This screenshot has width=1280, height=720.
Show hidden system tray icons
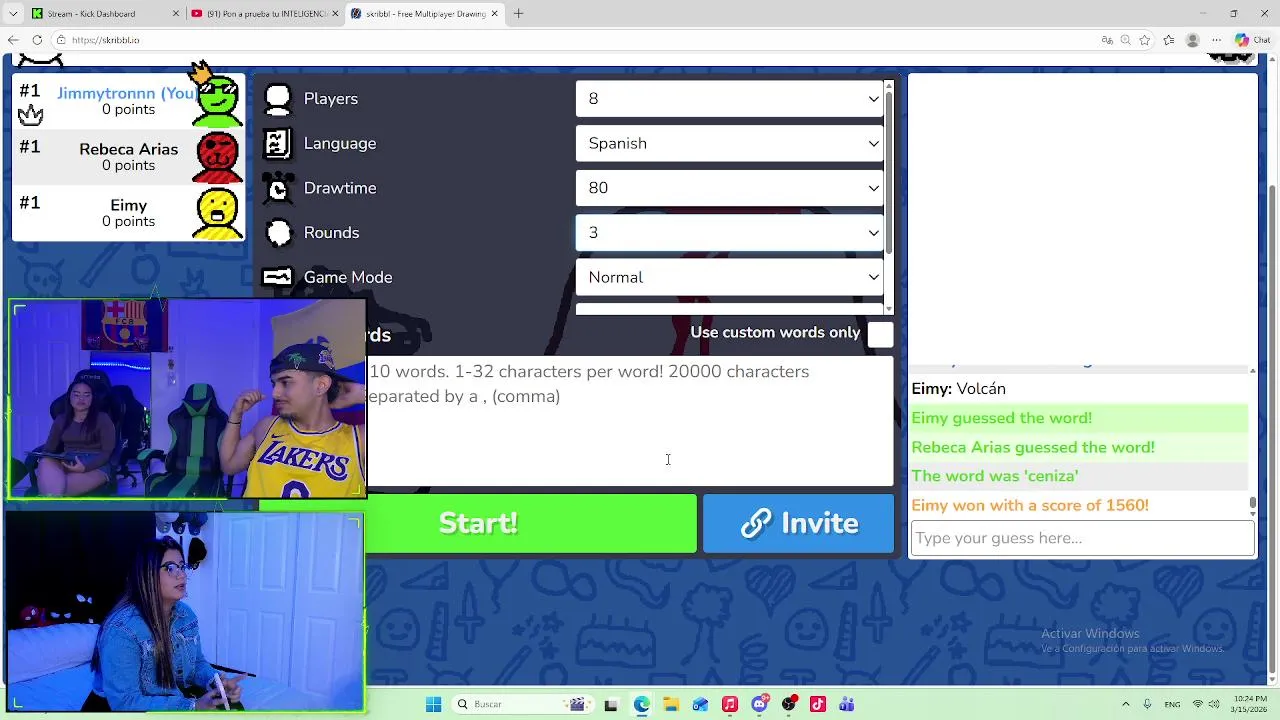pos(1126,704)
